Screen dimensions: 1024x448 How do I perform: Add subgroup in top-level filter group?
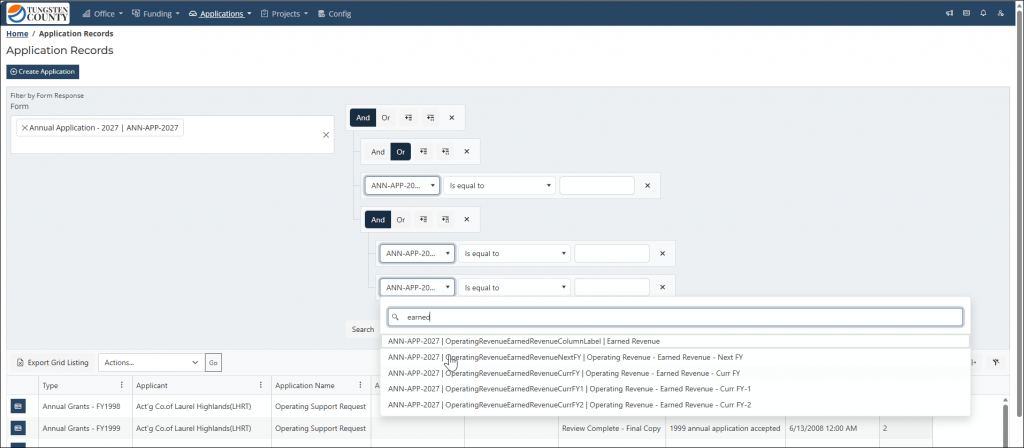coord(430,118)
